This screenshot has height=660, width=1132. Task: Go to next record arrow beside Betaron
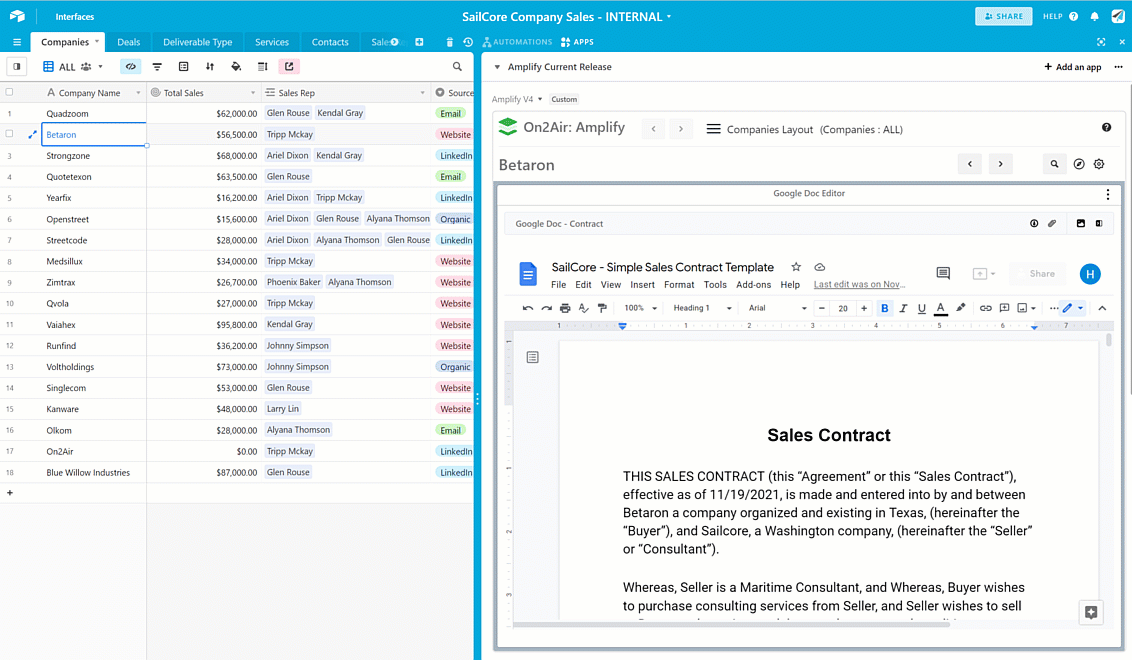(1000, 164)
